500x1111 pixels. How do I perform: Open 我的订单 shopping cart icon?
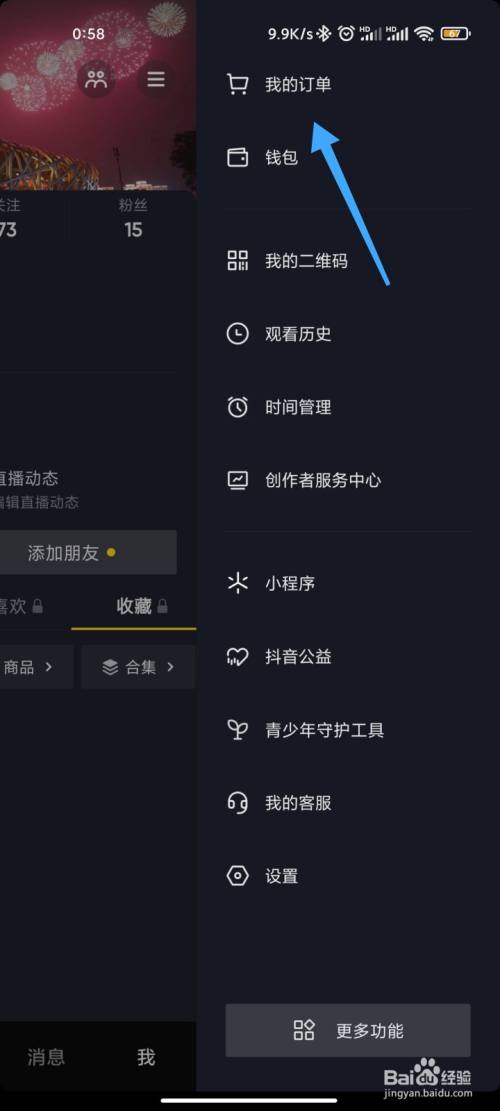(x=238, y=84)
